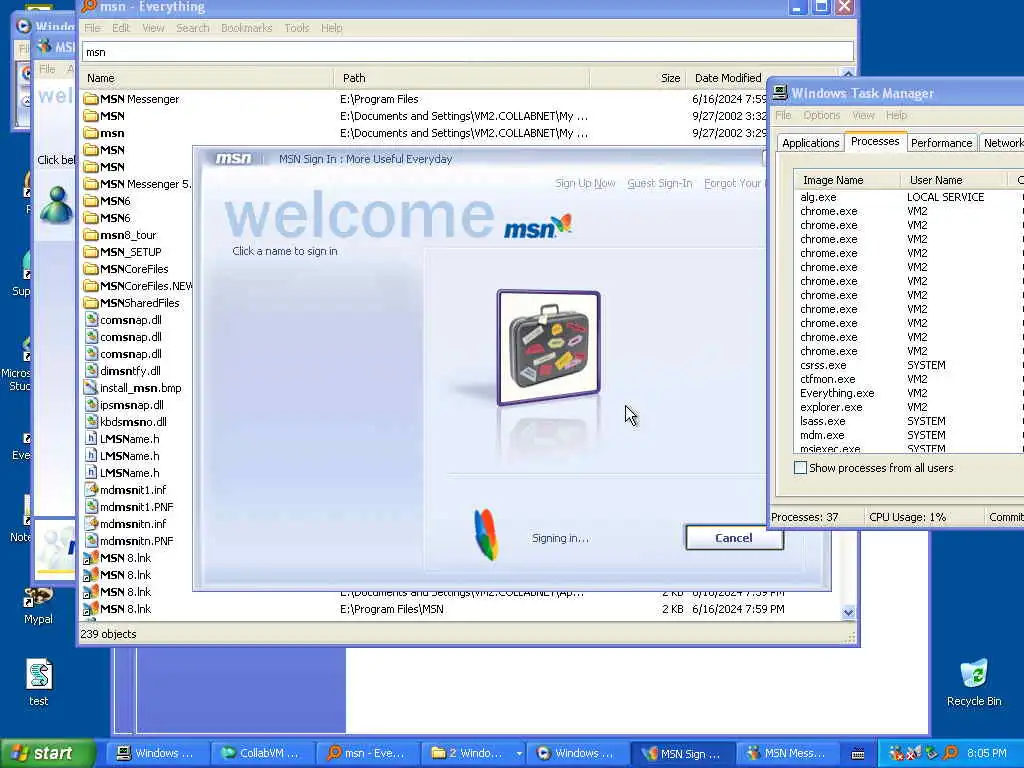The height and width of the screenshot is (768, 1024).
Task: Click the ipsmsnap.dll file icon
Action: pyautogui.click(x=91, y=405)
